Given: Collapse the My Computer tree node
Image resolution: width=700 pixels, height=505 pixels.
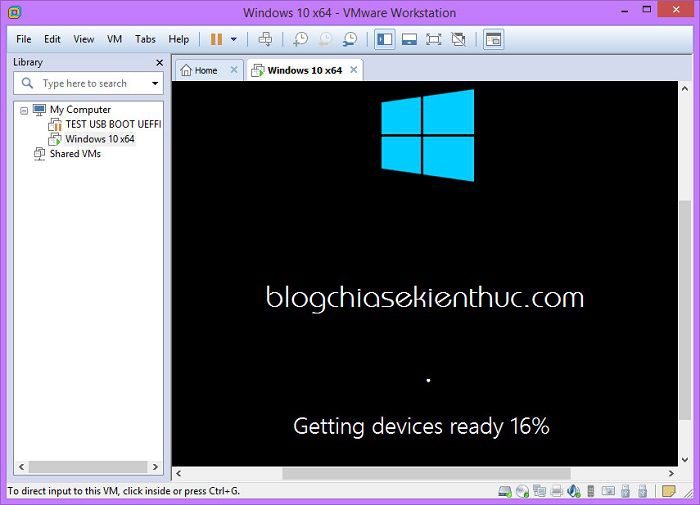Looking at the screenshot, I should pyautogui.click(x=24, y=110).
